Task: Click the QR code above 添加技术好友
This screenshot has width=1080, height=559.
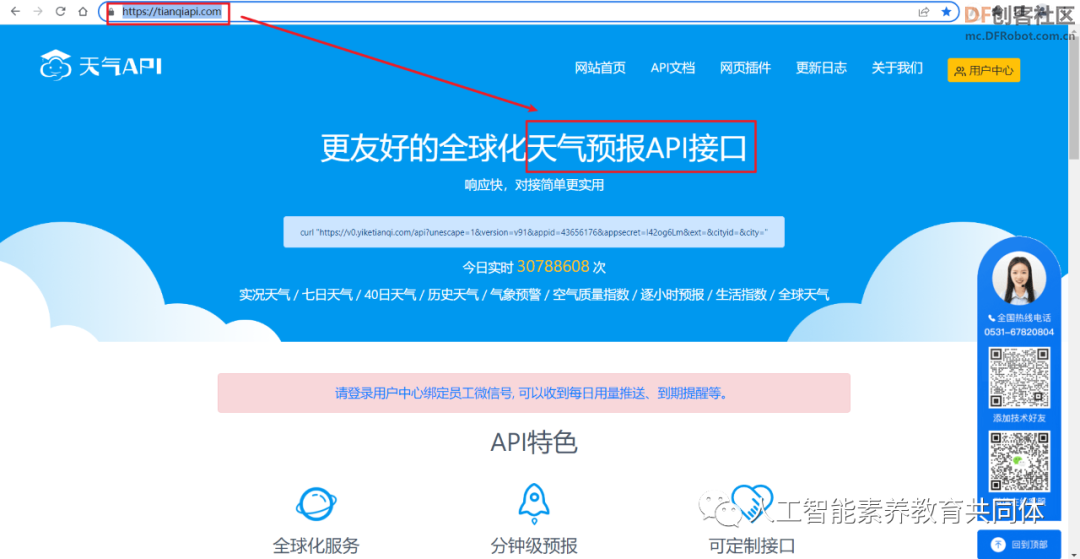Action: pyautogui.click(x=1019, y=377)
